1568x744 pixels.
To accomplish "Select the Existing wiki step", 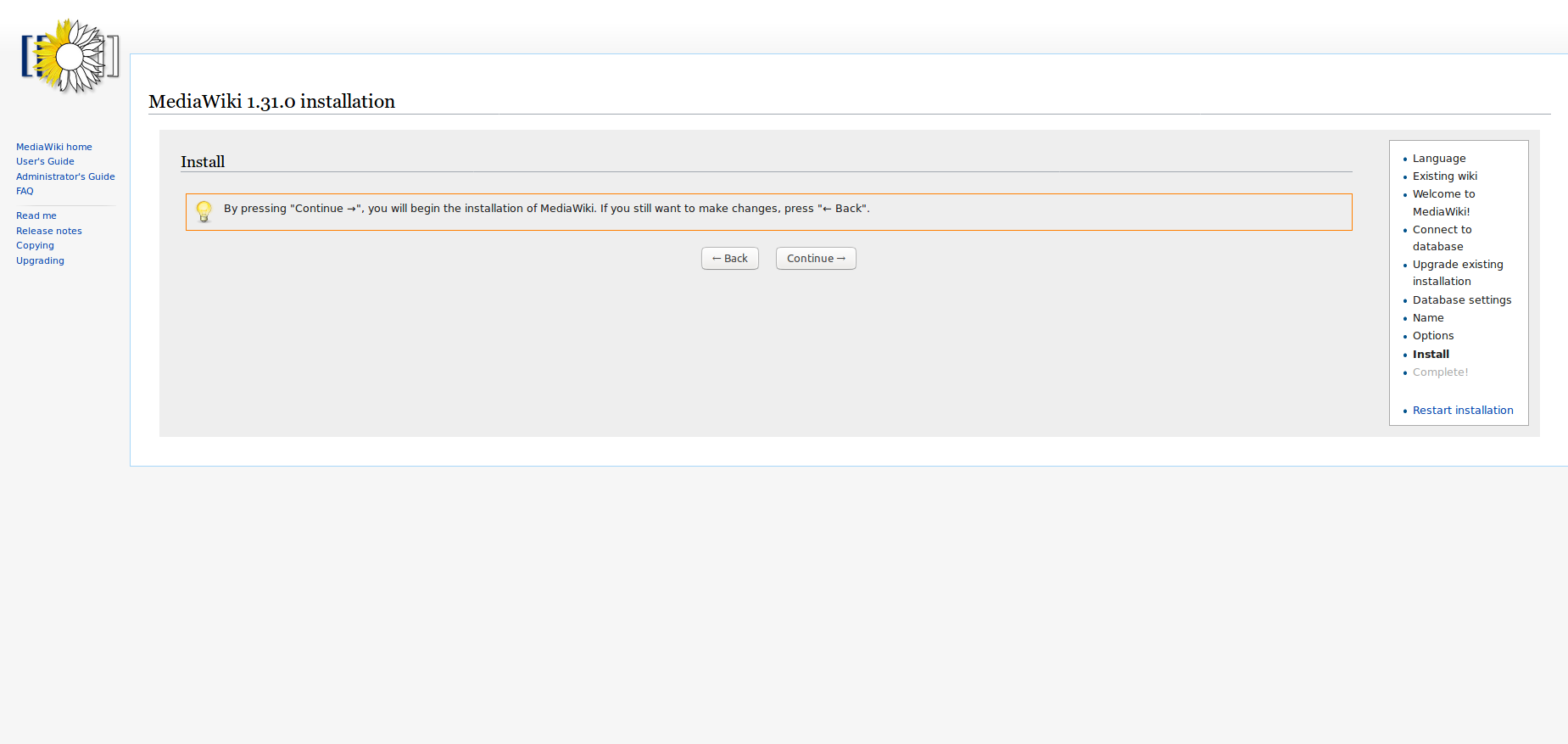I will pyautogui.click(x=1445, y=176).
